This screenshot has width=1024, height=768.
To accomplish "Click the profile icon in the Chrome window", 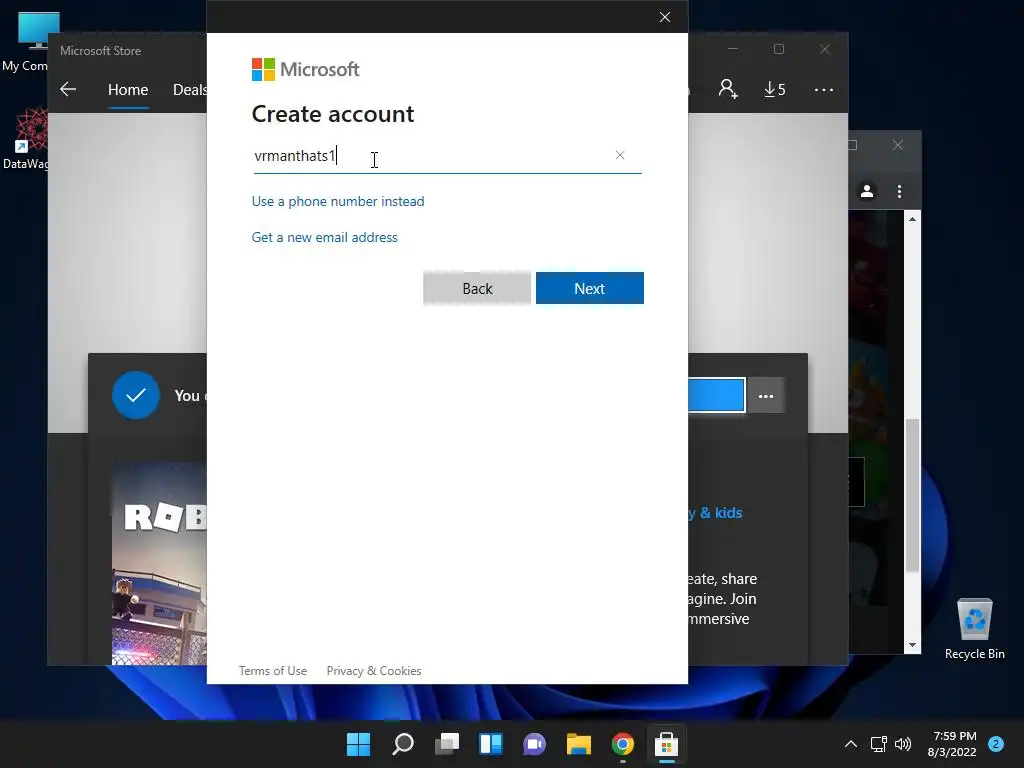I will click(867, 191).
